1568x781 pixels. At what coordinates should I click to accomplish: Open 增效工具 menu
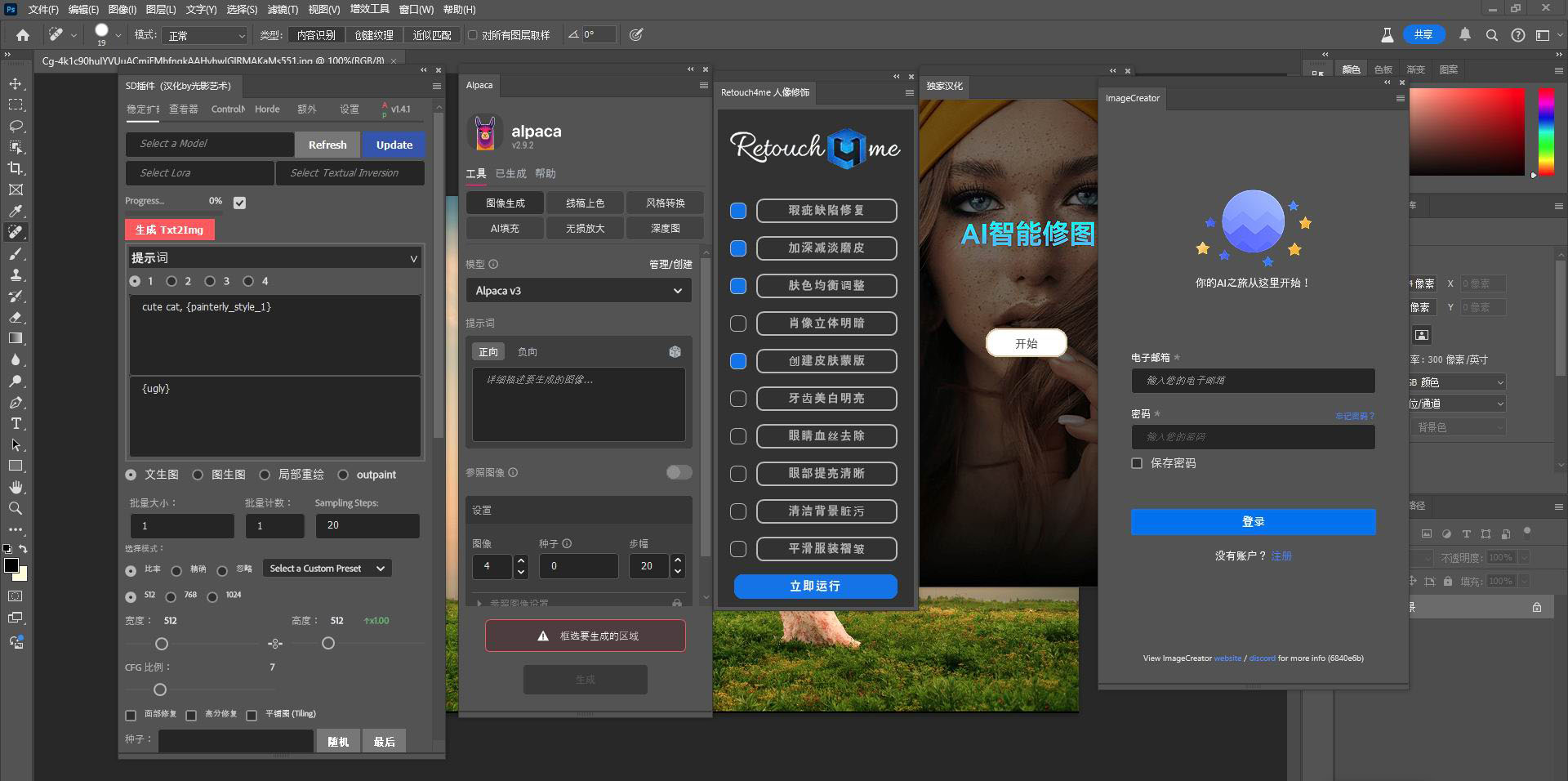point(369,10)
